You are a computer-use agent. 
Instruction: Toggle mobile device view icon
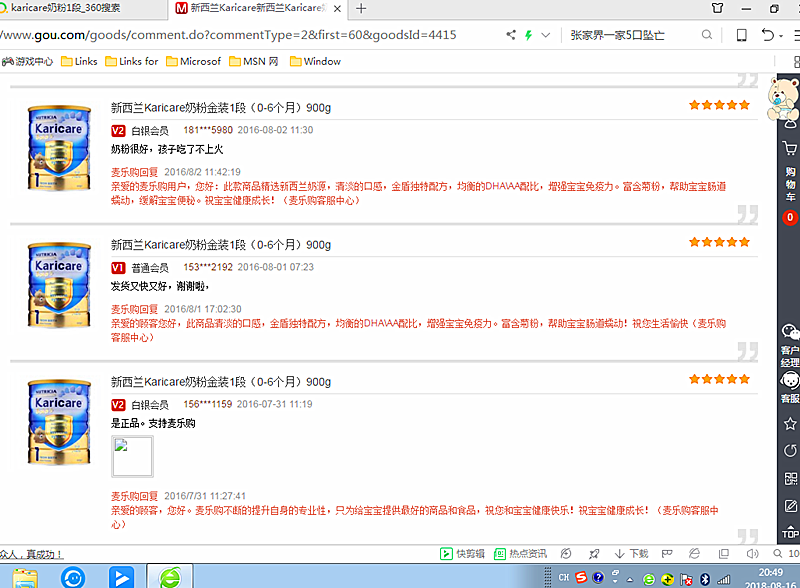click(741, 35)
